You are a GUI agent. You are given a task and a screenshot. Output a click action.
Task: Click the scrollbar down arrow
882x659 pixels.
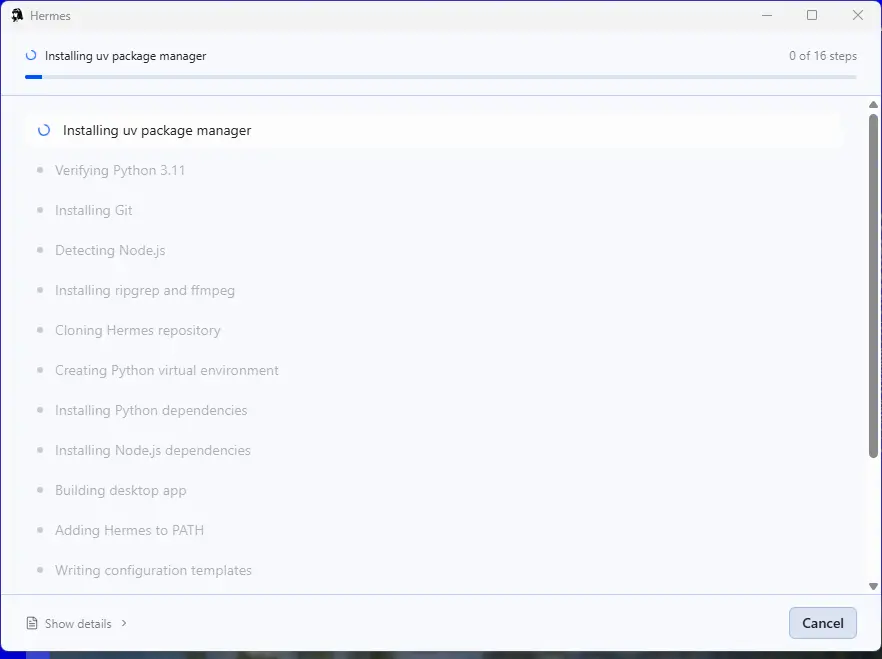(873, 586)
